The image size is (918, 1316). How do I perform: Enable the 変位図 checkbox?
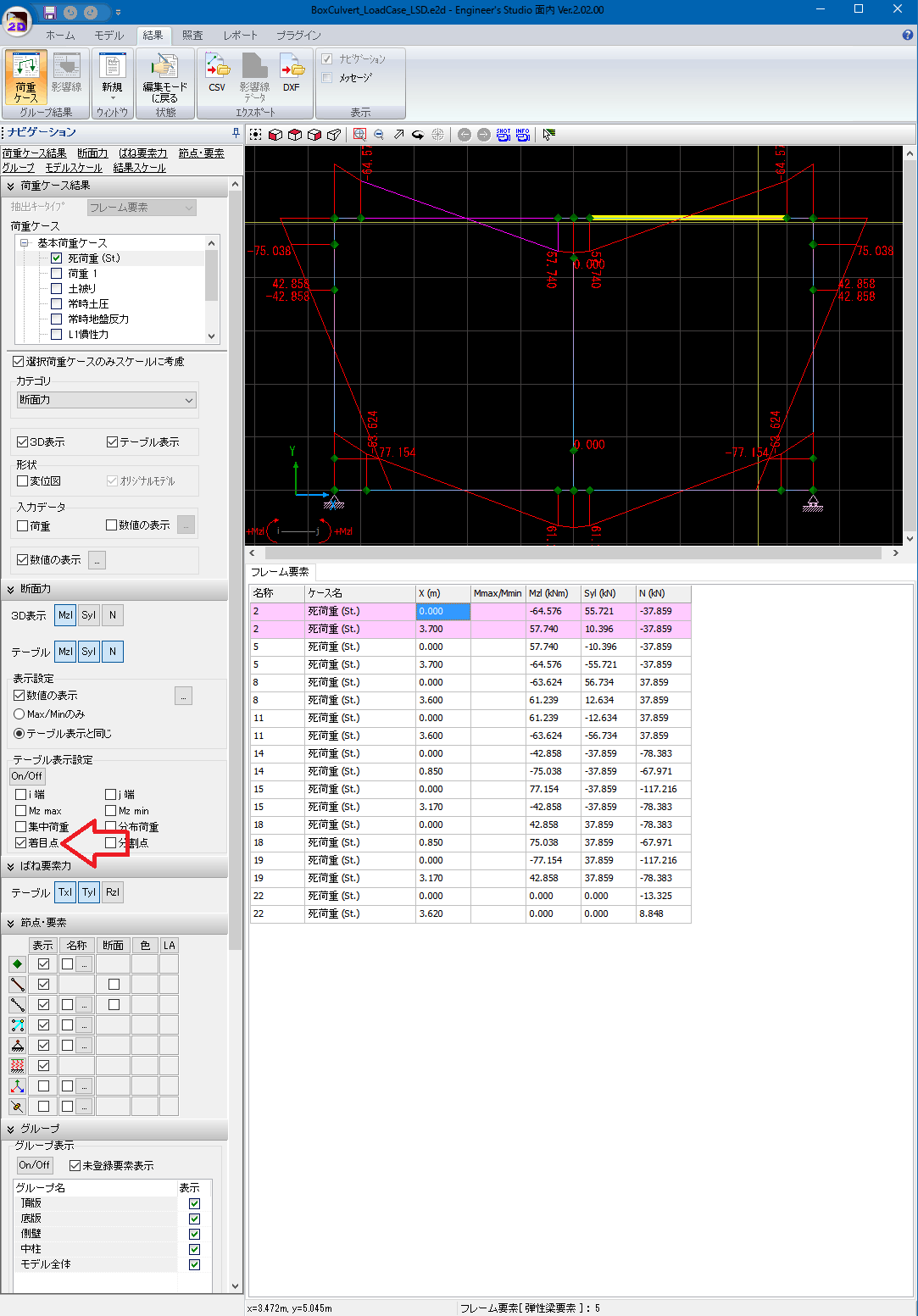coord(23,481)
